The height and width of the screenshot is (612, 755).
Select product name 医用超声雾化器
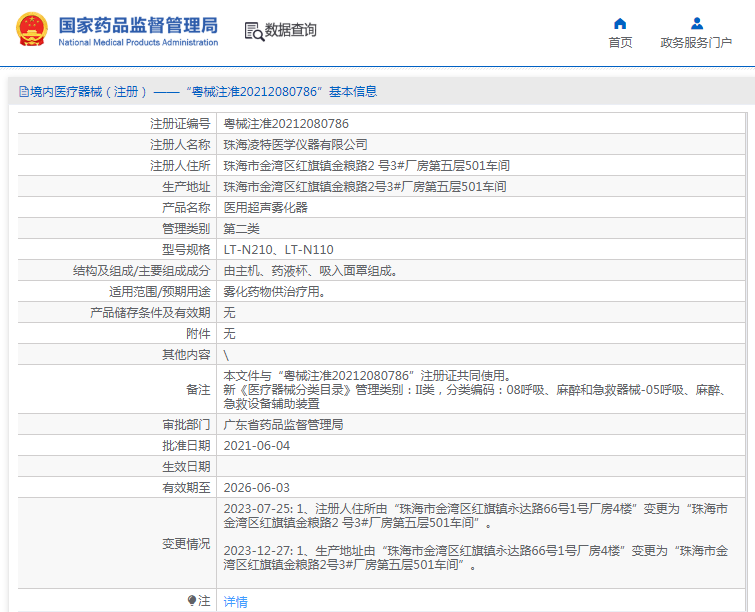point(265,208)
